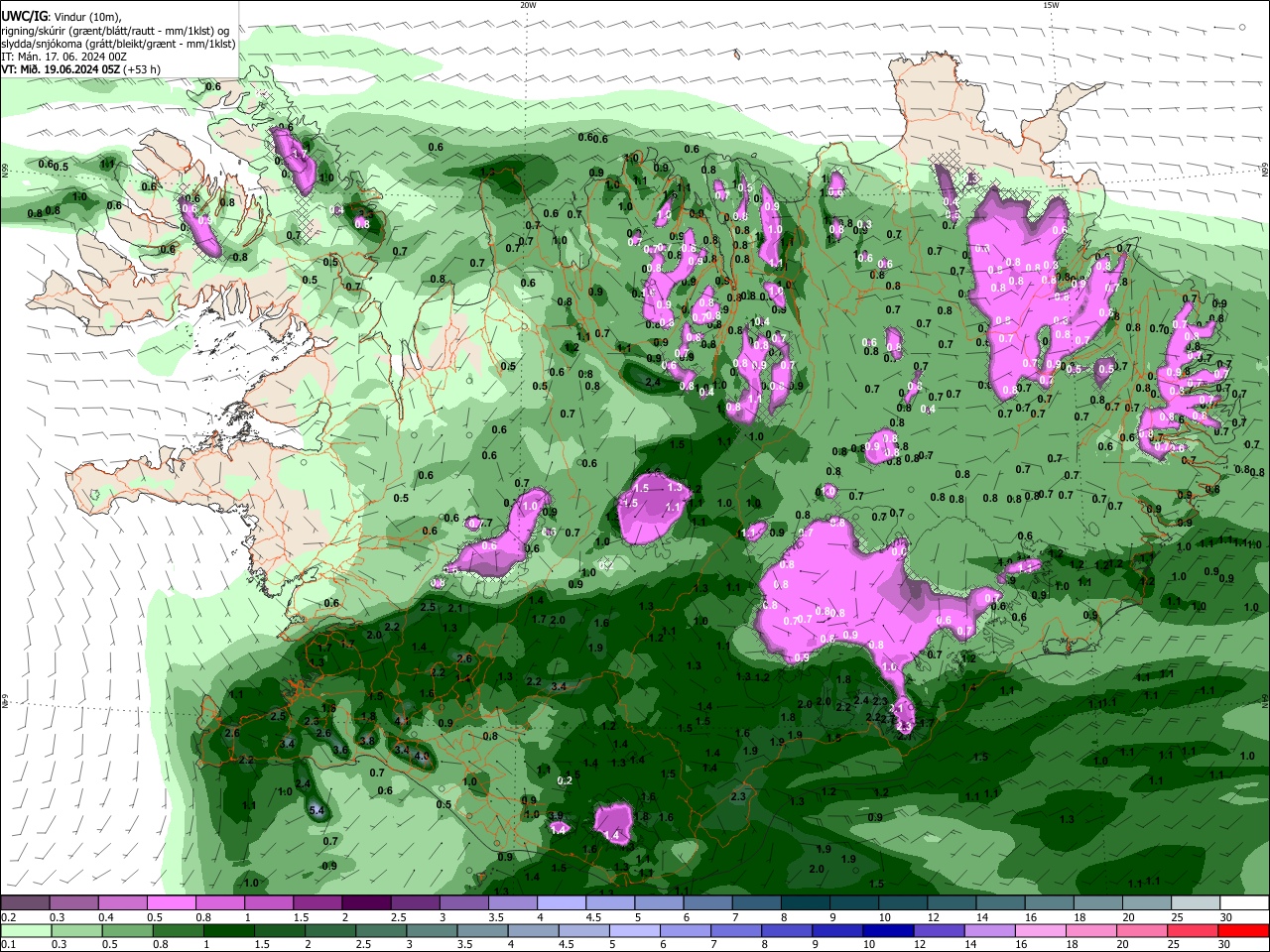Click the 'VT: Mið. 19.06.2024 05Z (+53 h)' line
This screenshot has width=1270, height=952.
point(80,69)
